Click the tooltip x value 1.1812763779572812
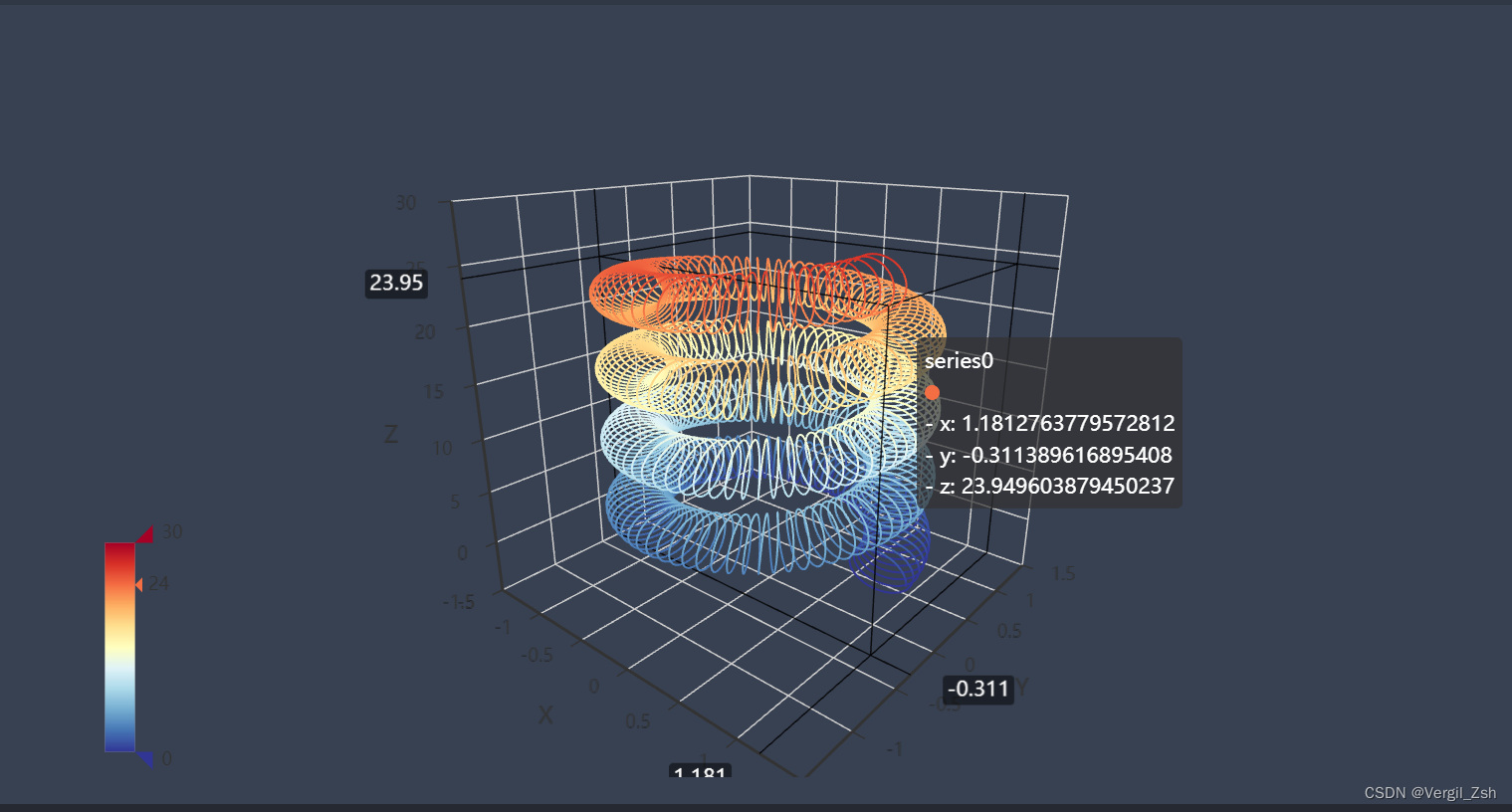 [x=1068, y=423]
